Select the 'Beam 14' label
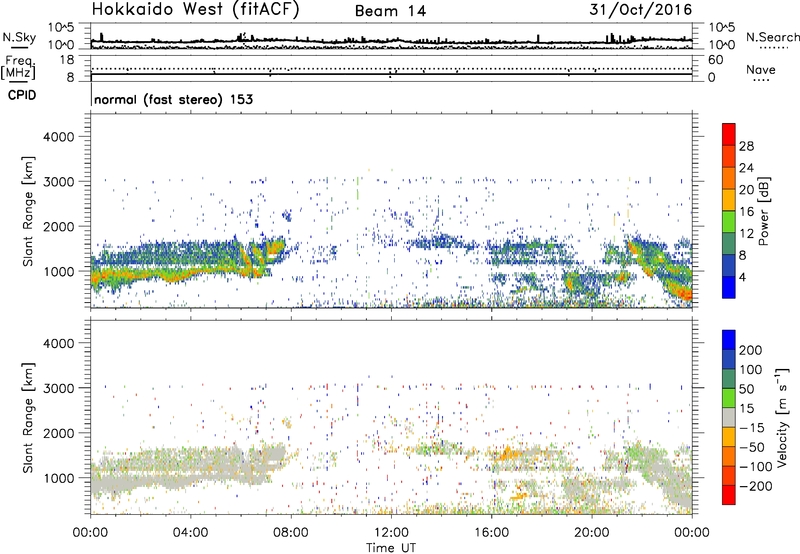The width and height of the screenshot is (800, 554). point(390,11)
